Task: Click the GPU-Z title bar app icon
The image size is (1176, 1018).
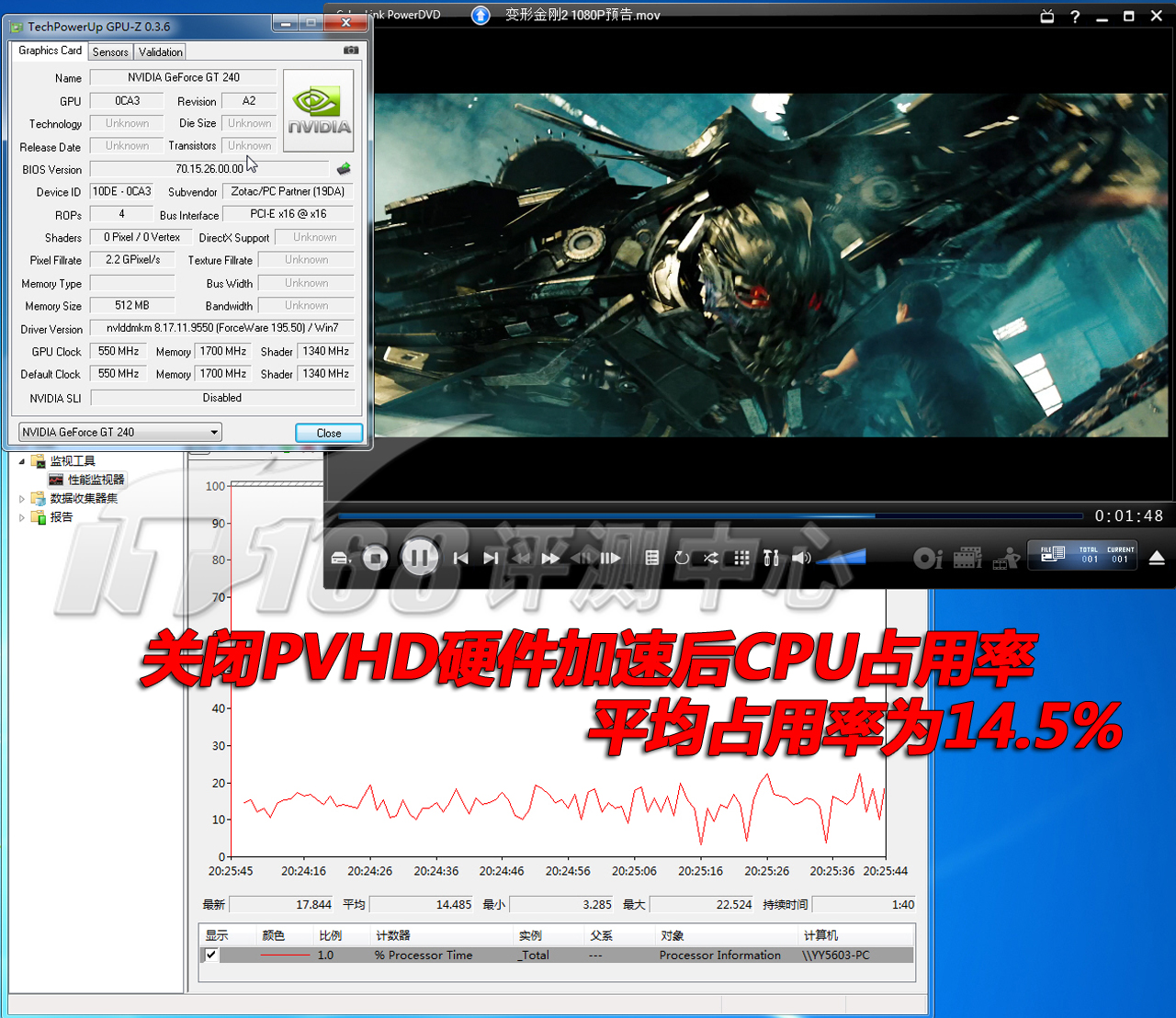Action: [17, 27]
